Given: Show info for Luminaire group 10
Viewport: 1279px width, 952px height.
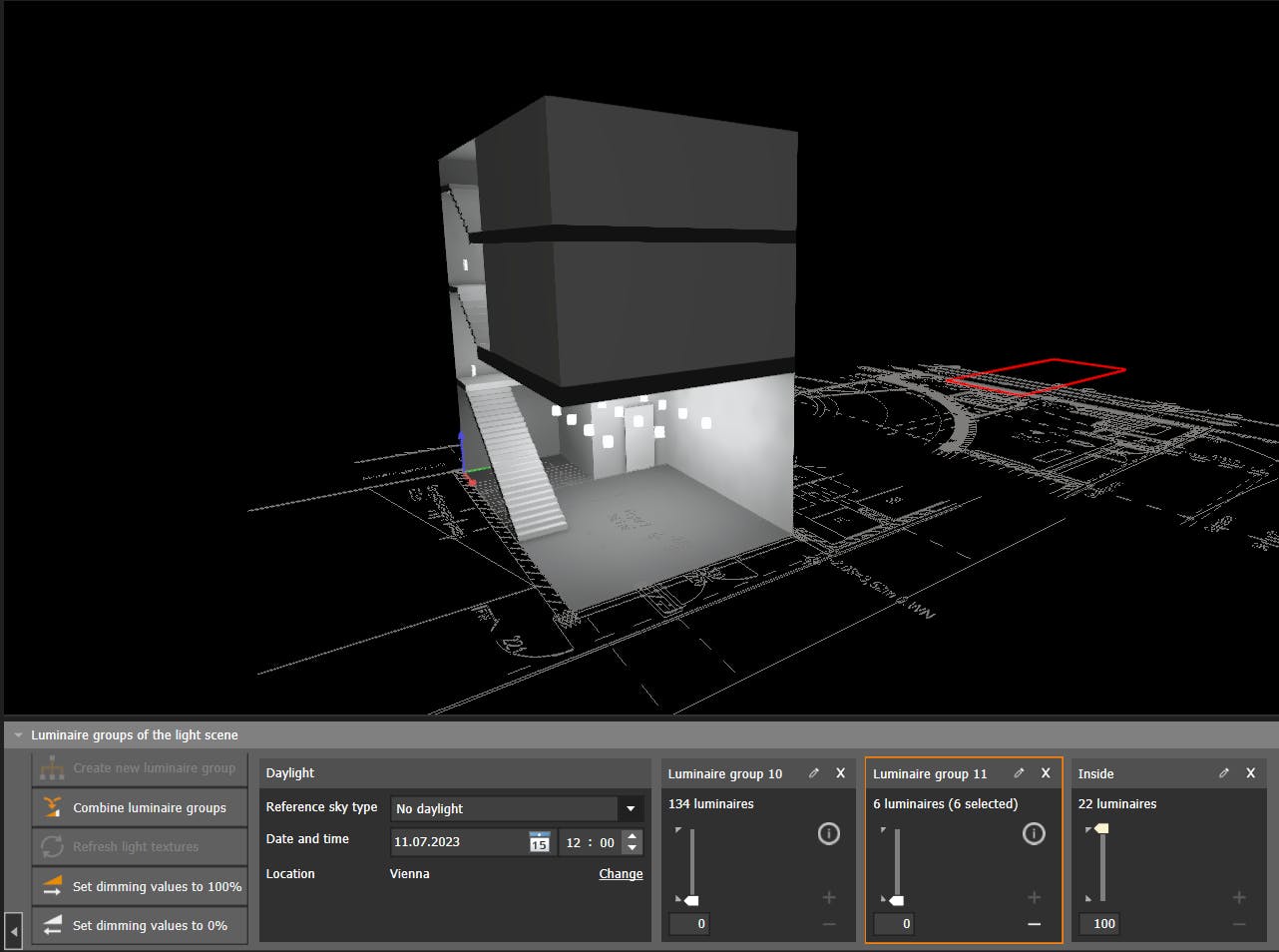Looking at the screenshot, I should (829, 833).
